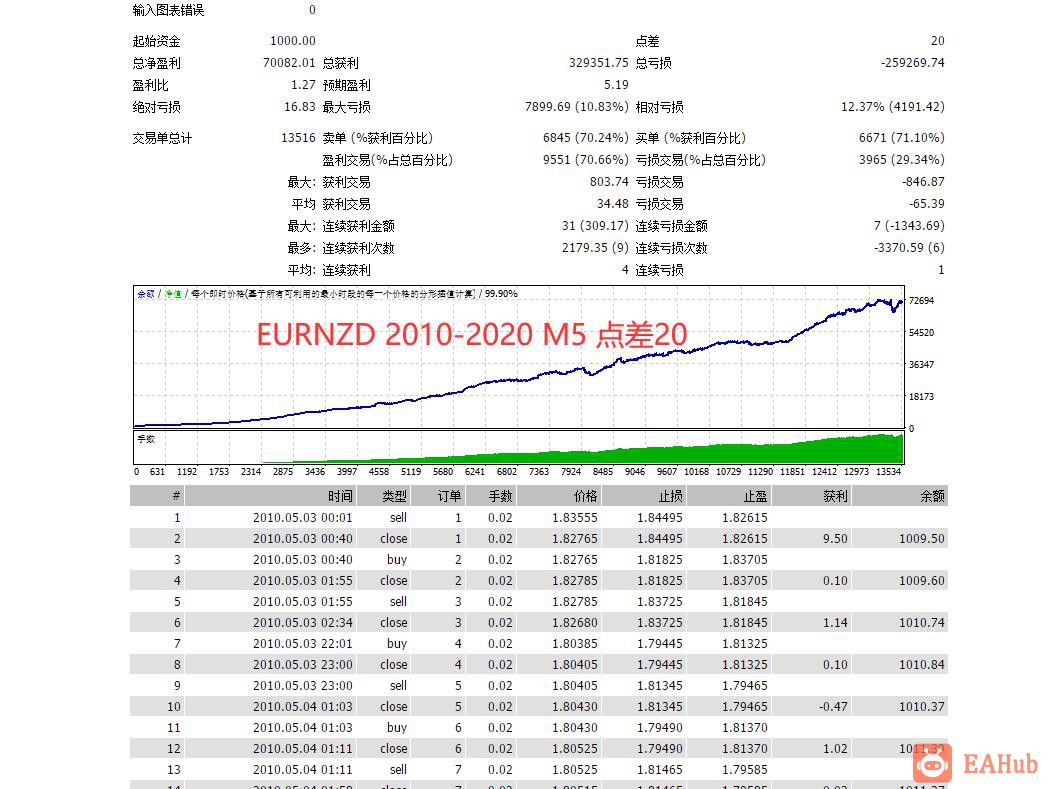The height and width of the screenshot is (789, 1052).
Task: Click the EAHub robot logo icon
Action: click(932, 764)
